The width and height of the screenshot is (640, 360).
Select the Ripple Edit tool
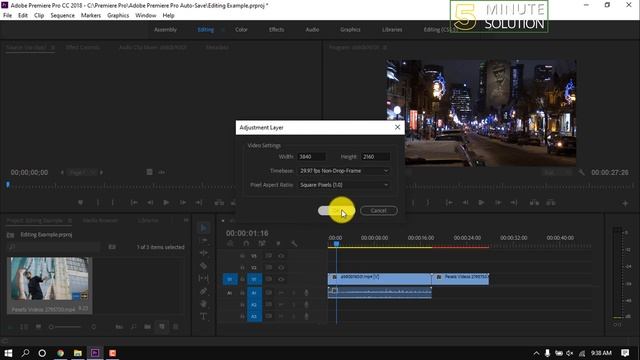[x=204, y=253]
